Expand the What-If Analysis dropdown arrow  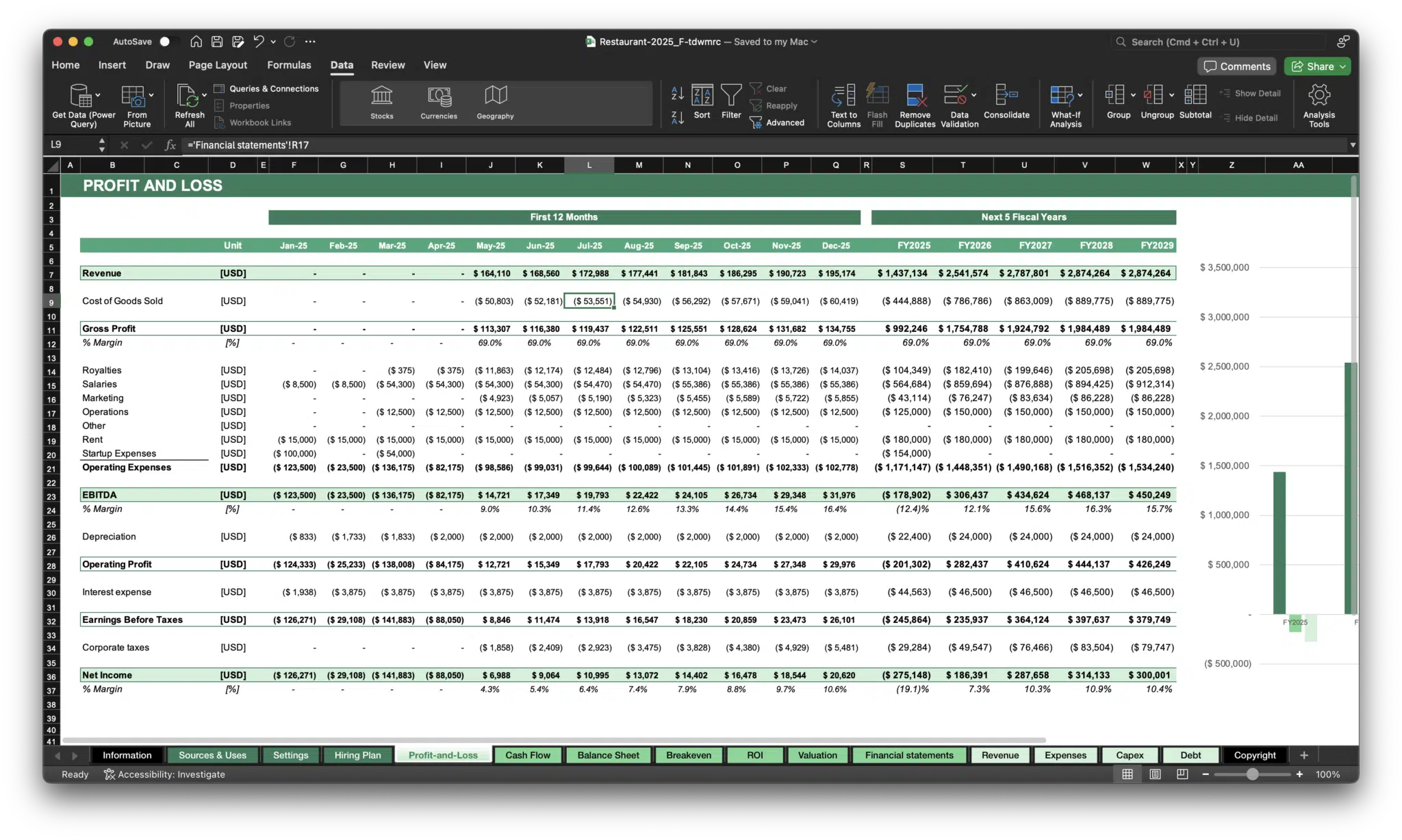(1080, 95)
